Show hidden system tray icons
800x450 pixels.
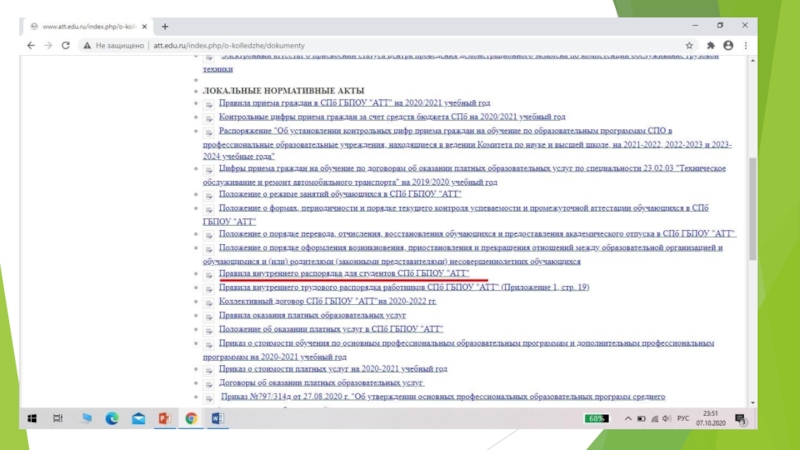pos(626,418)
